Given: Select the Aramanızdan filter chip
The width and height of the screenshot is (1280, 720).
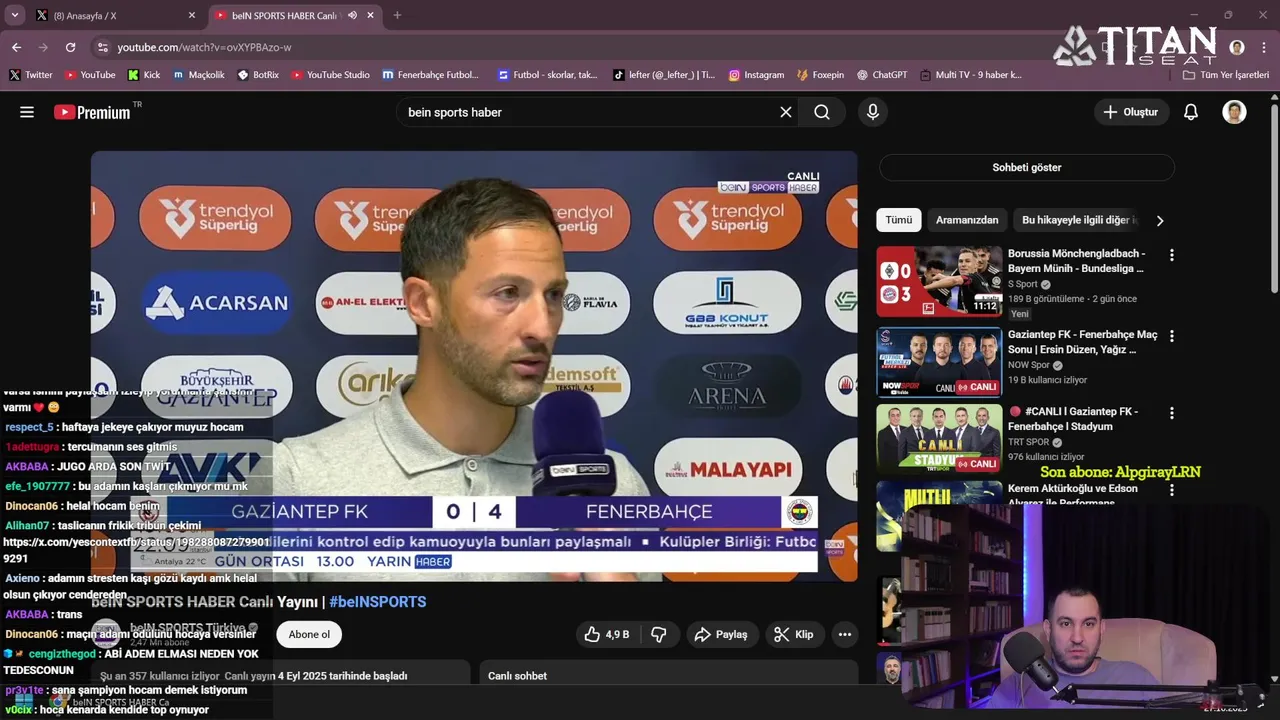Looking at the screenshot, I should point(967,220).
